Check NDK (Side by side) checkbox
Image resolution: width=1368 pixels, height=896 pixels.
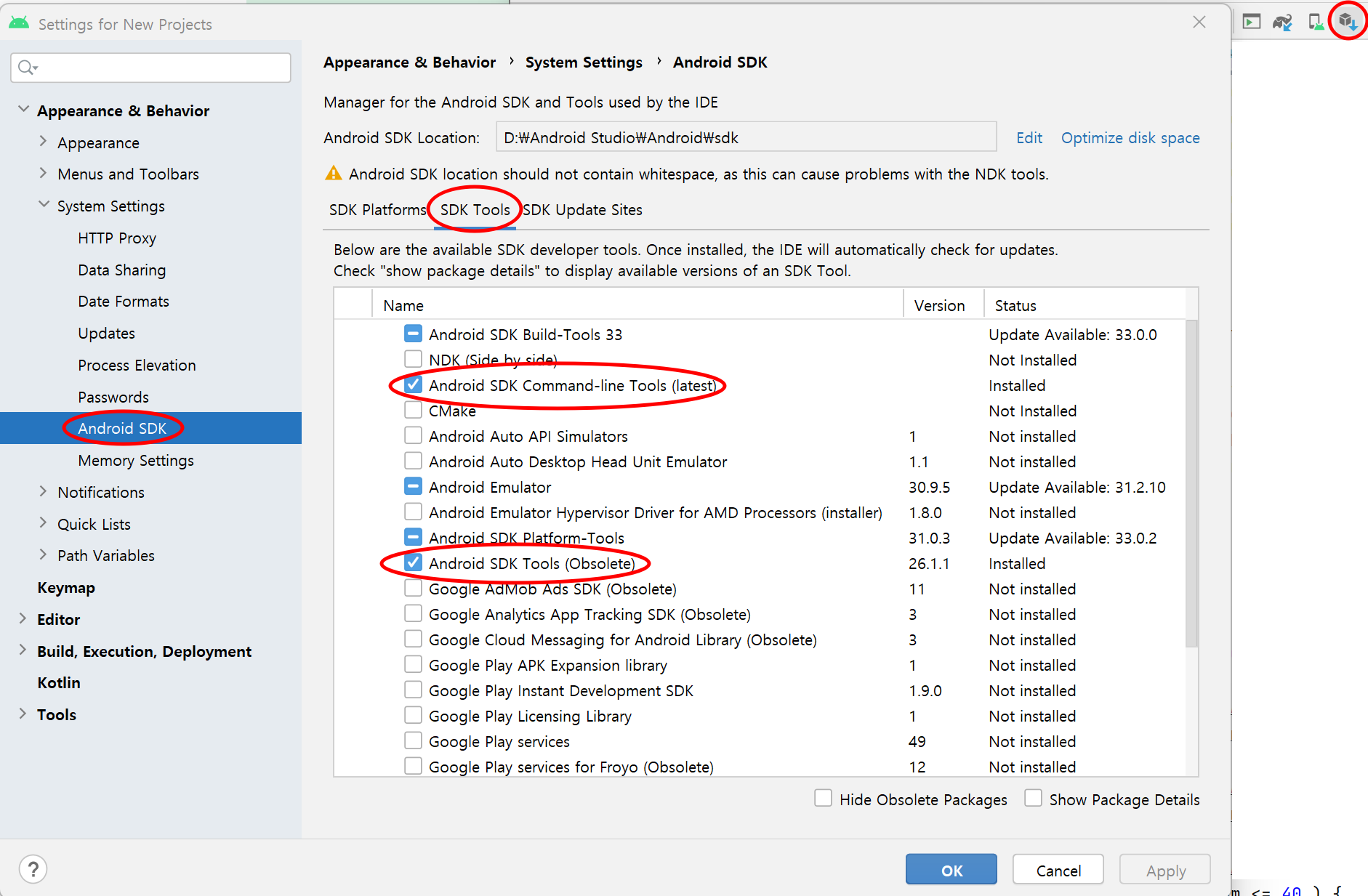point(413,359)
